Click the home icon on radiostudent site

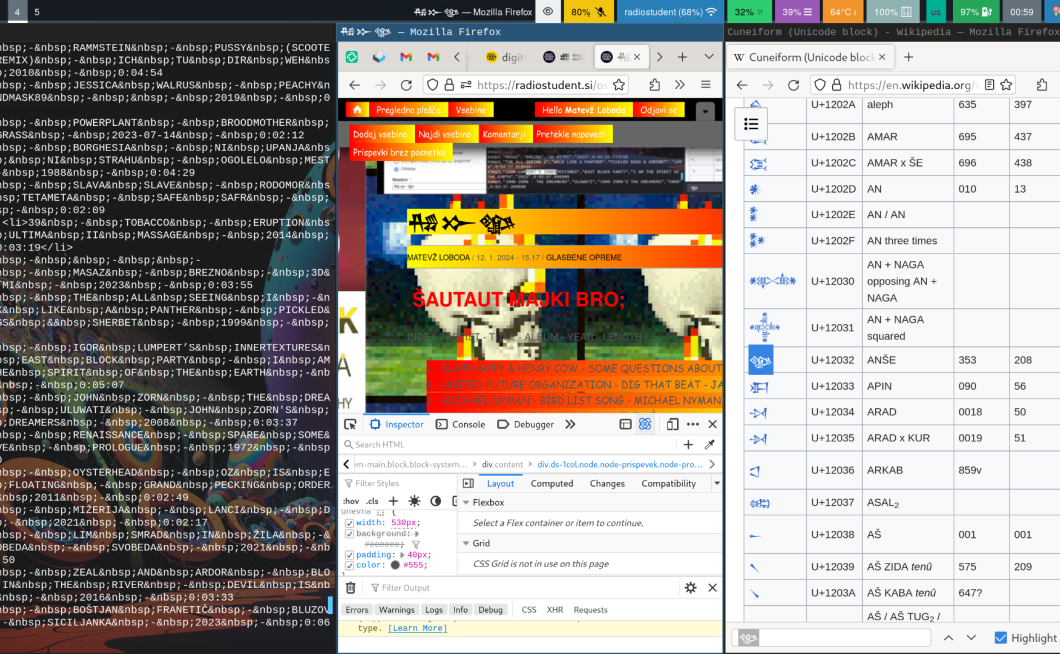click(357, 110)
